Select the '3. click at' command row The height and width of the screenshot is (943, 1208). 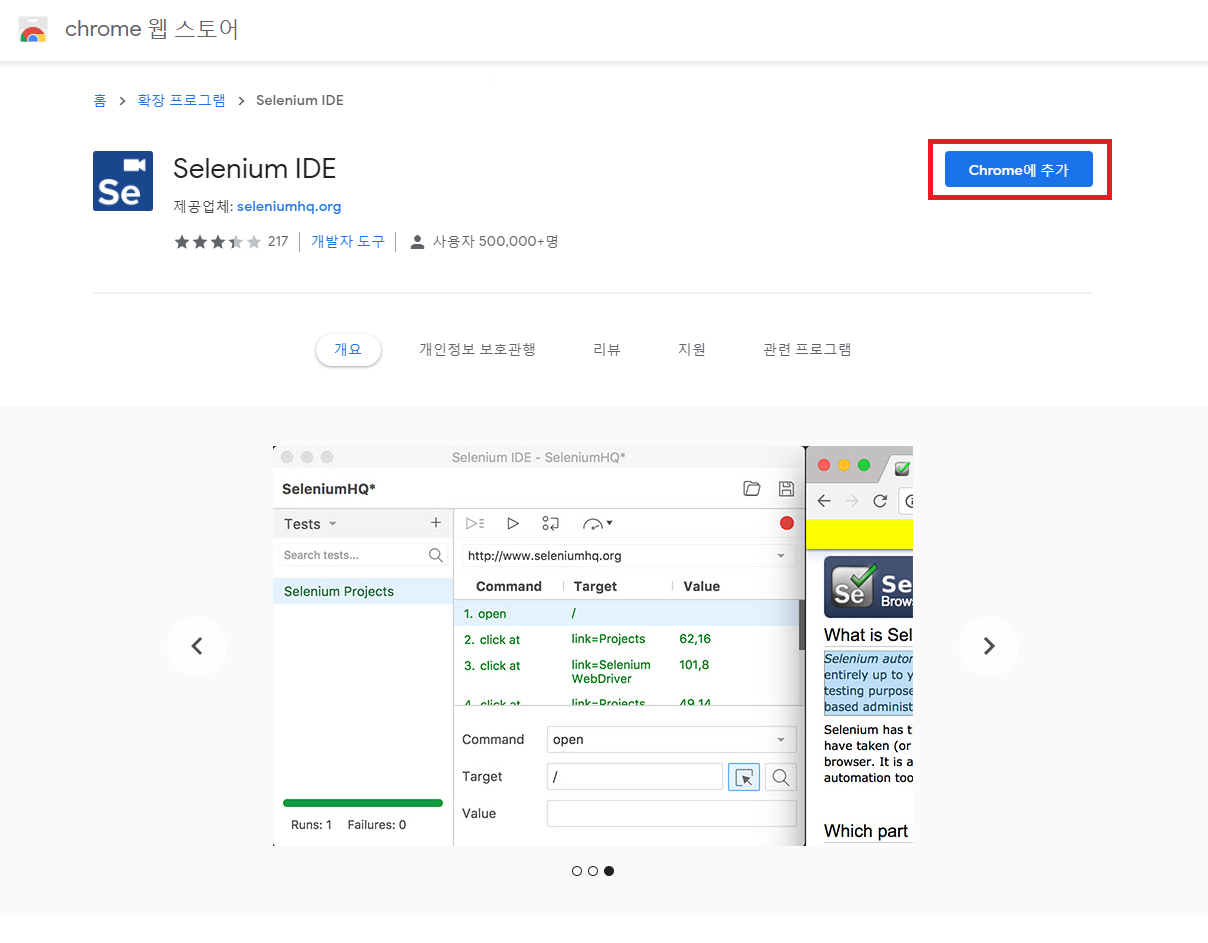click(x=627, y=671)
